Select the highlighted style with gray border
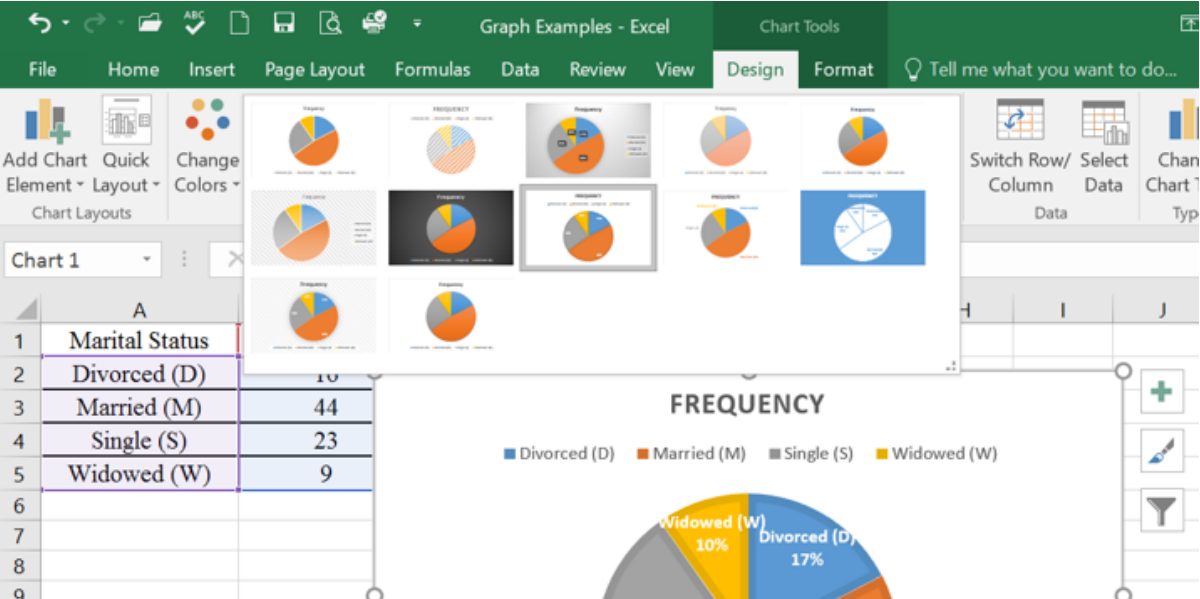 (x=588, y=228)
